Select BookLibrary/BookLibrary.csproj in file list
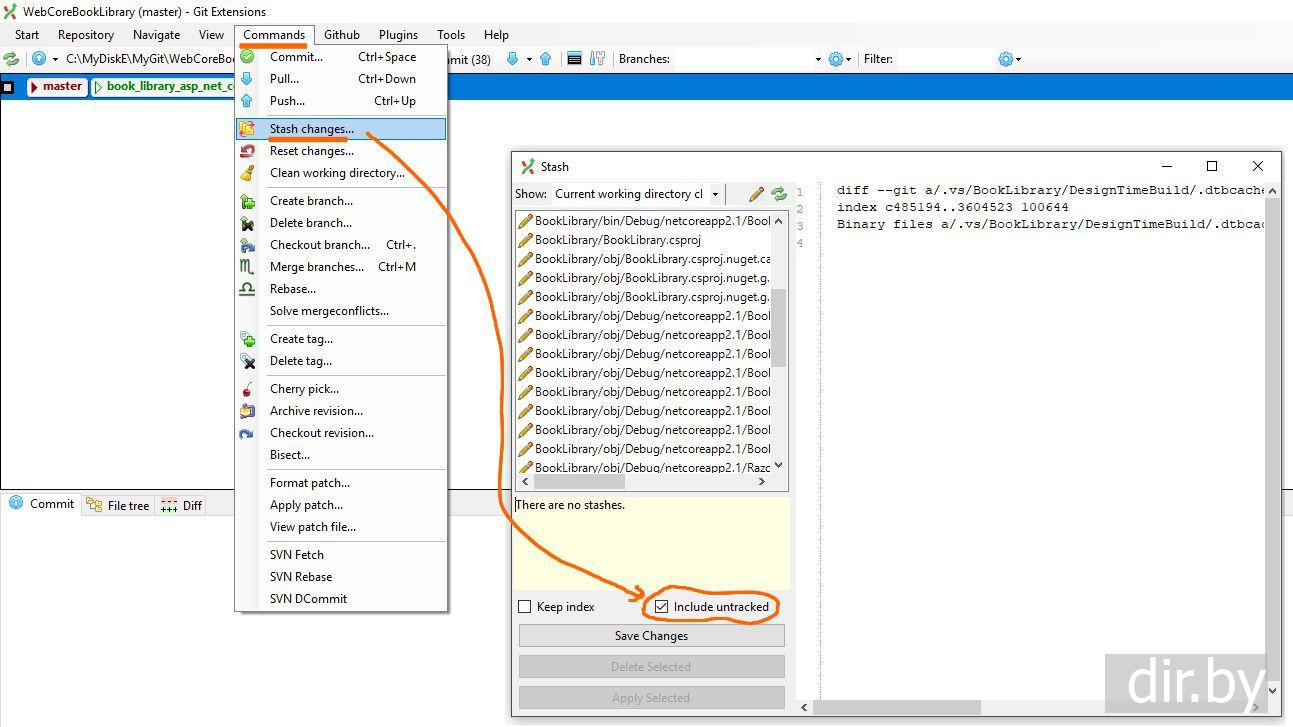Viewport: 1293px width, 727px height. click(617, 240)
